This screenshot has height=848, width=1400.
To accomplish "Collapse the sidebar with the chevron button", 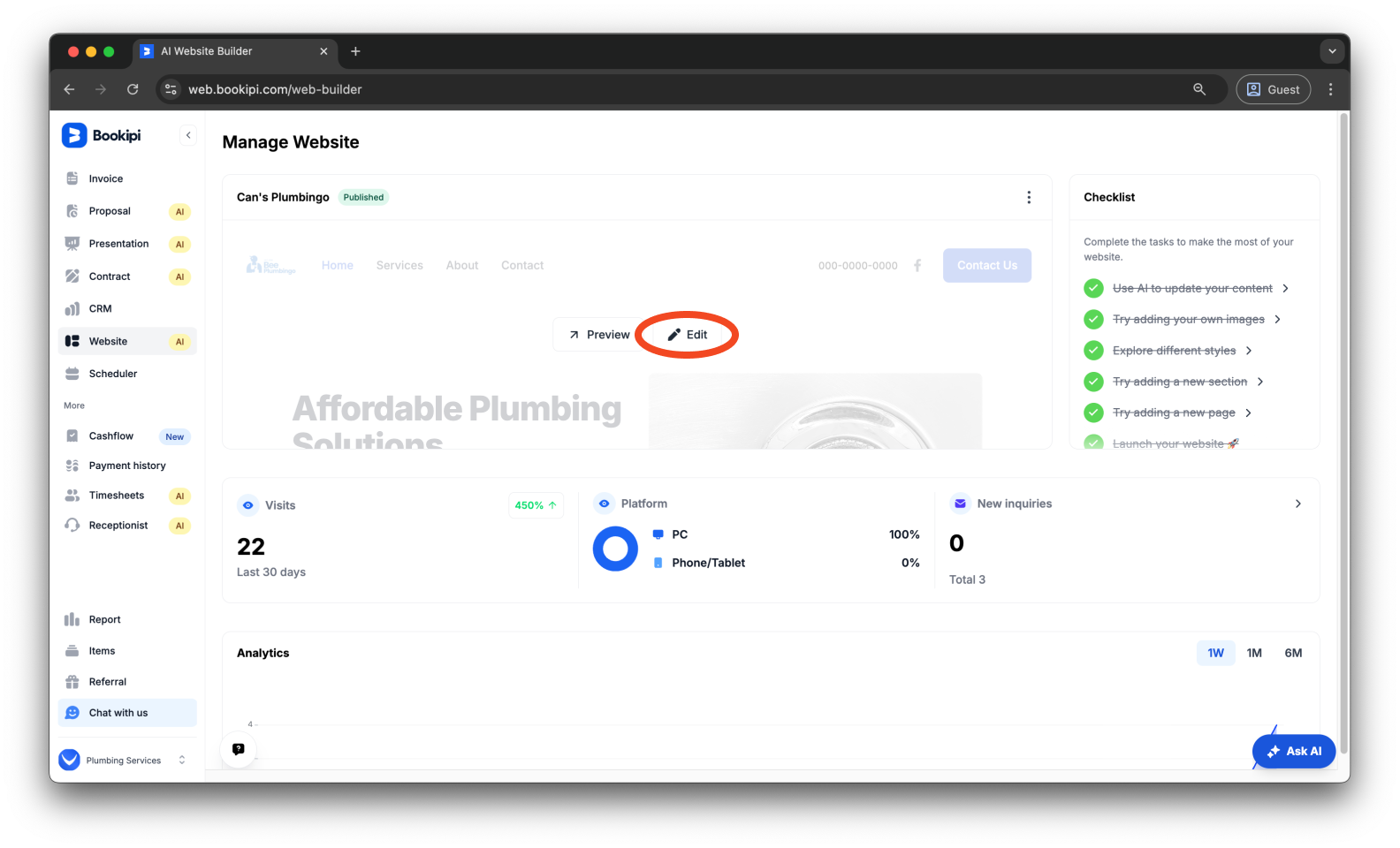I will 188,135.
